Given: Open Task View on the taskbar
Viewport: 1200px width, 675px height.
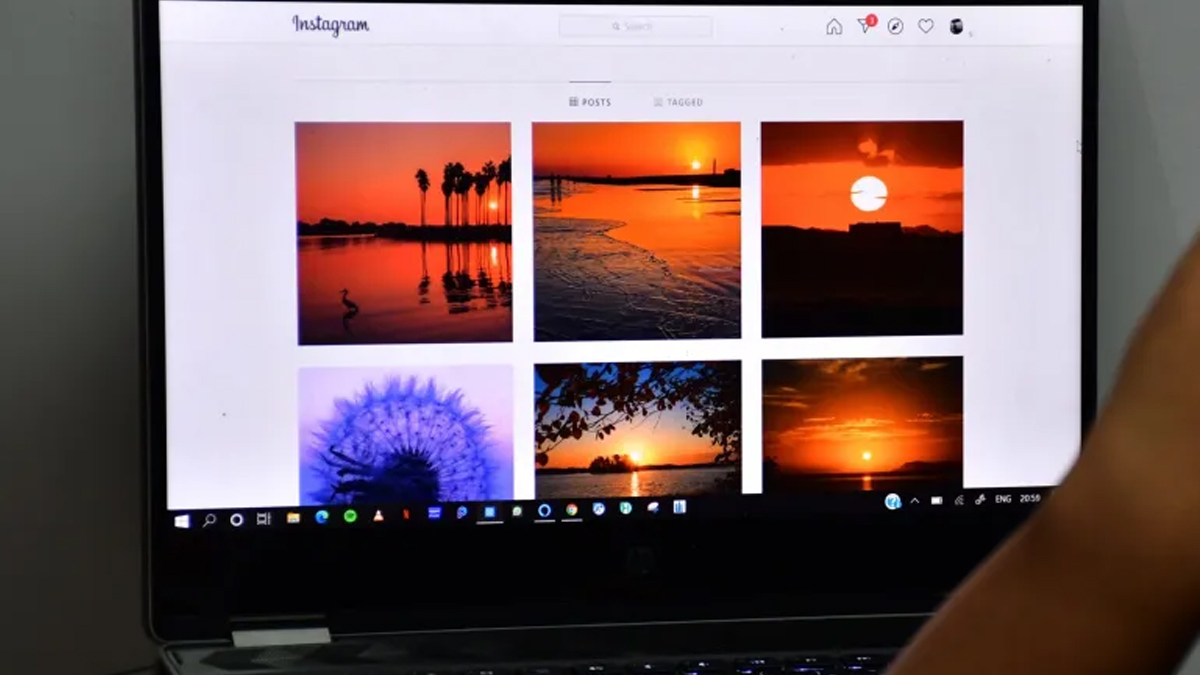Looking at the screenshot, I should tap(264, 519).
